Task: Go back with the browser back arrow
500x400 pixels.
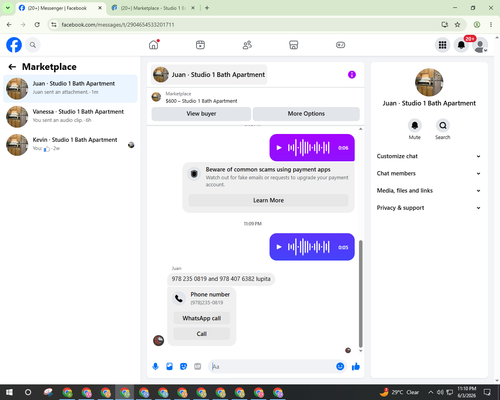Action: tap(9, 25)
